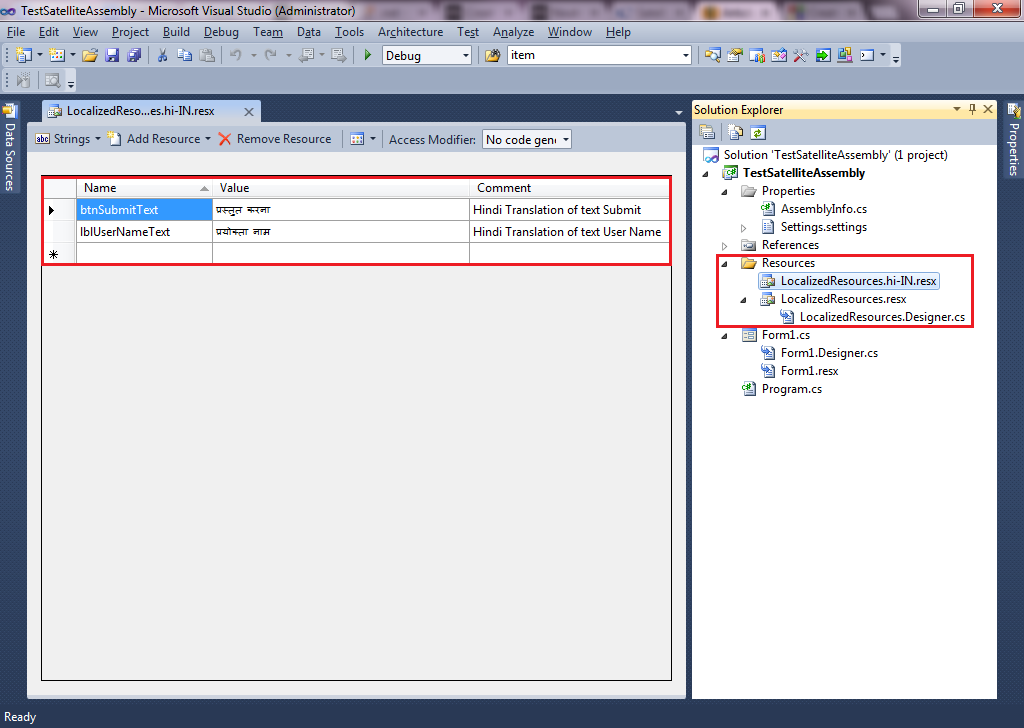Cut selection with the scissors icon

pyautogui.click(x=163, y=55)
